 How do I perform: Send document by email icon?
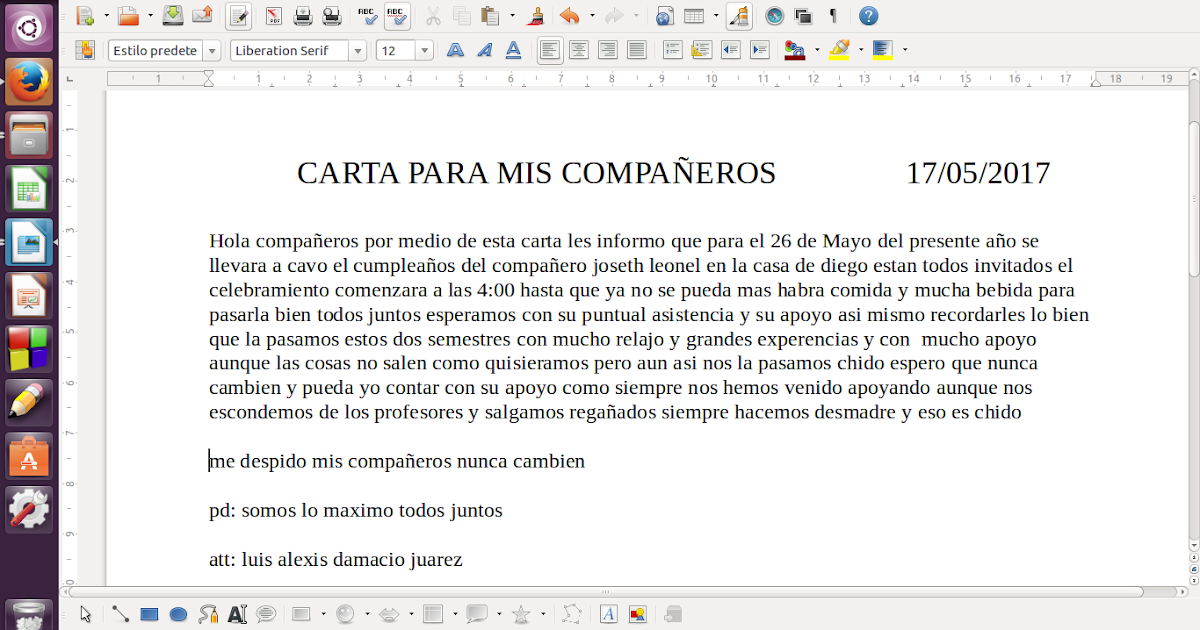202,15
